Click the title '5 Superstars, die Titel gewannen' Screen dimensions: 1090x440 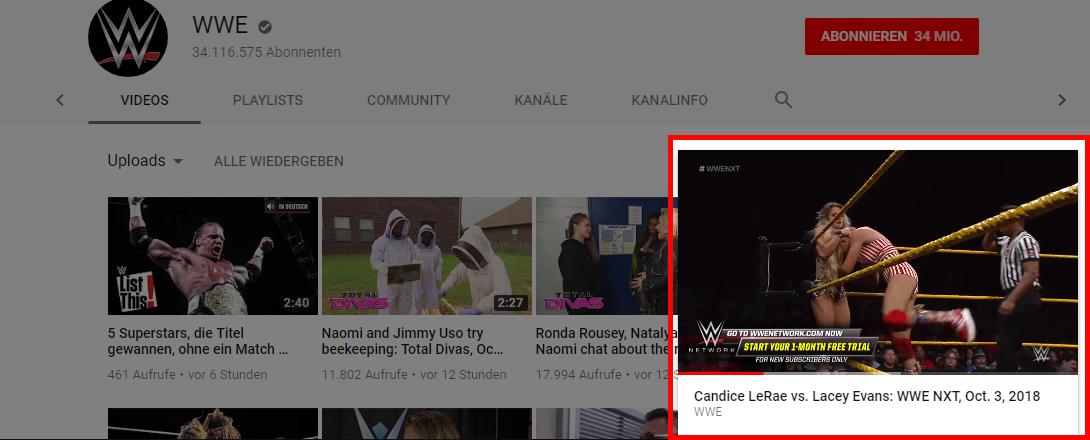198,341
